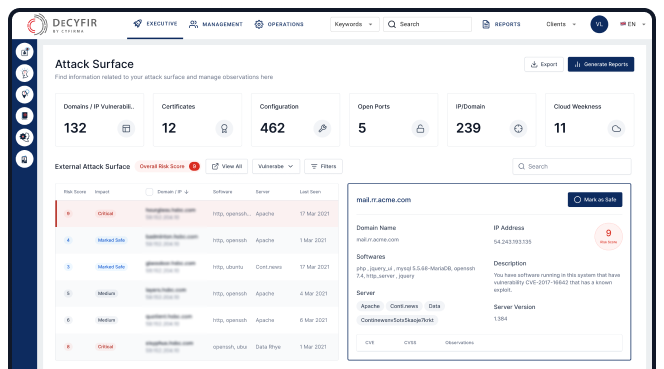This screenshot has width=664, height=369.
Task: Click the certificate badge icon in Certificates card
Action: 224,128
